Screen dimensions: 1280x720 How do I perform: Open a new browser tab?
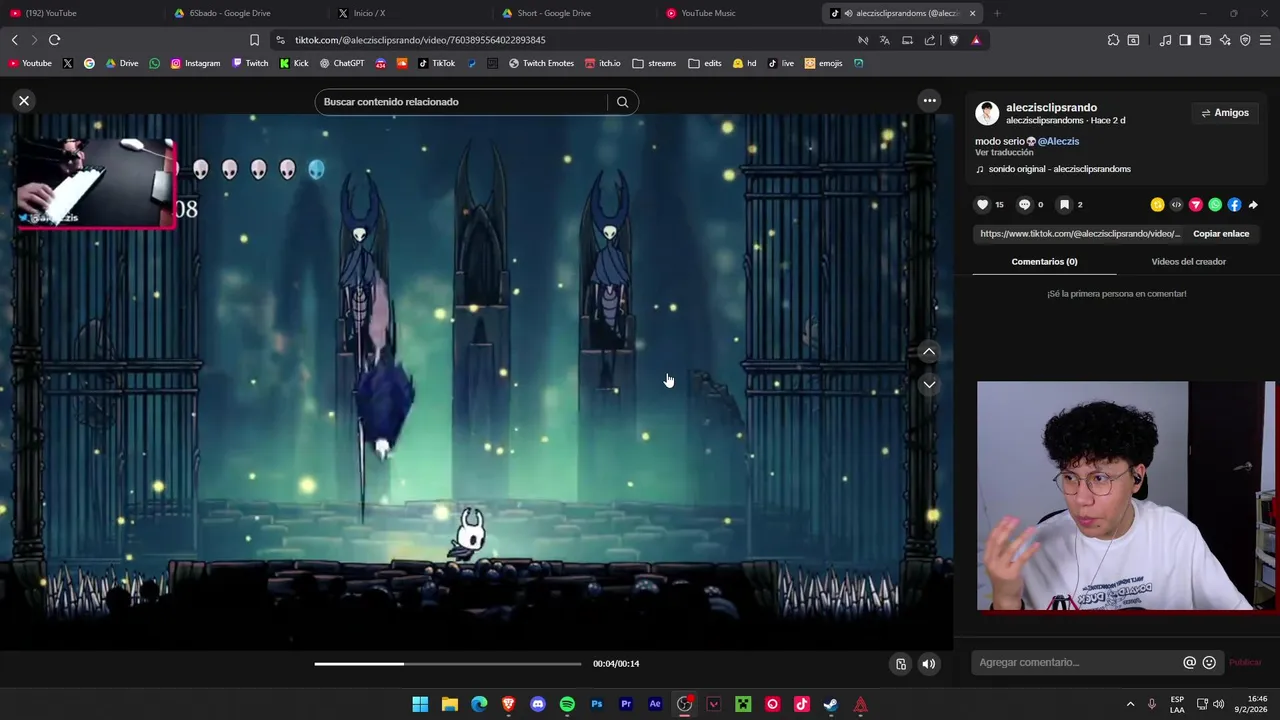click(x=997, y=13)
